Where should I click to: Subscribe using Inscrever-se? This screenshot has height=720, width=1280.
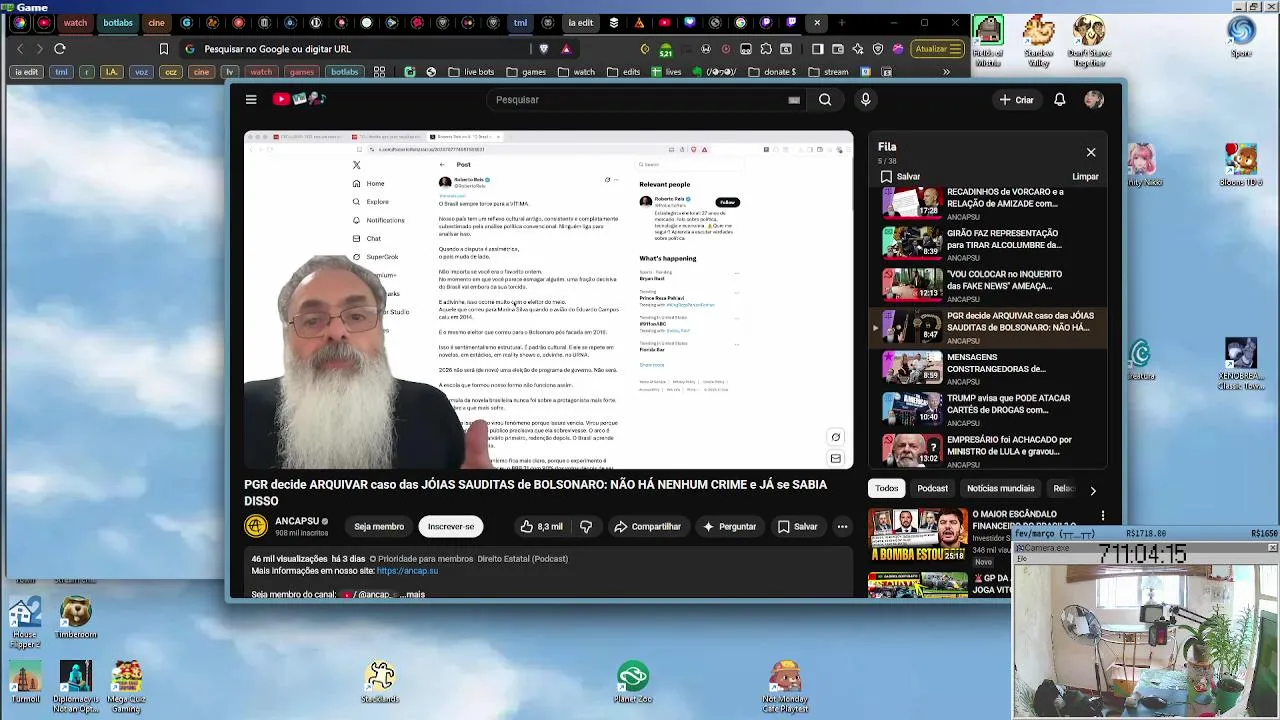point(451,526)
